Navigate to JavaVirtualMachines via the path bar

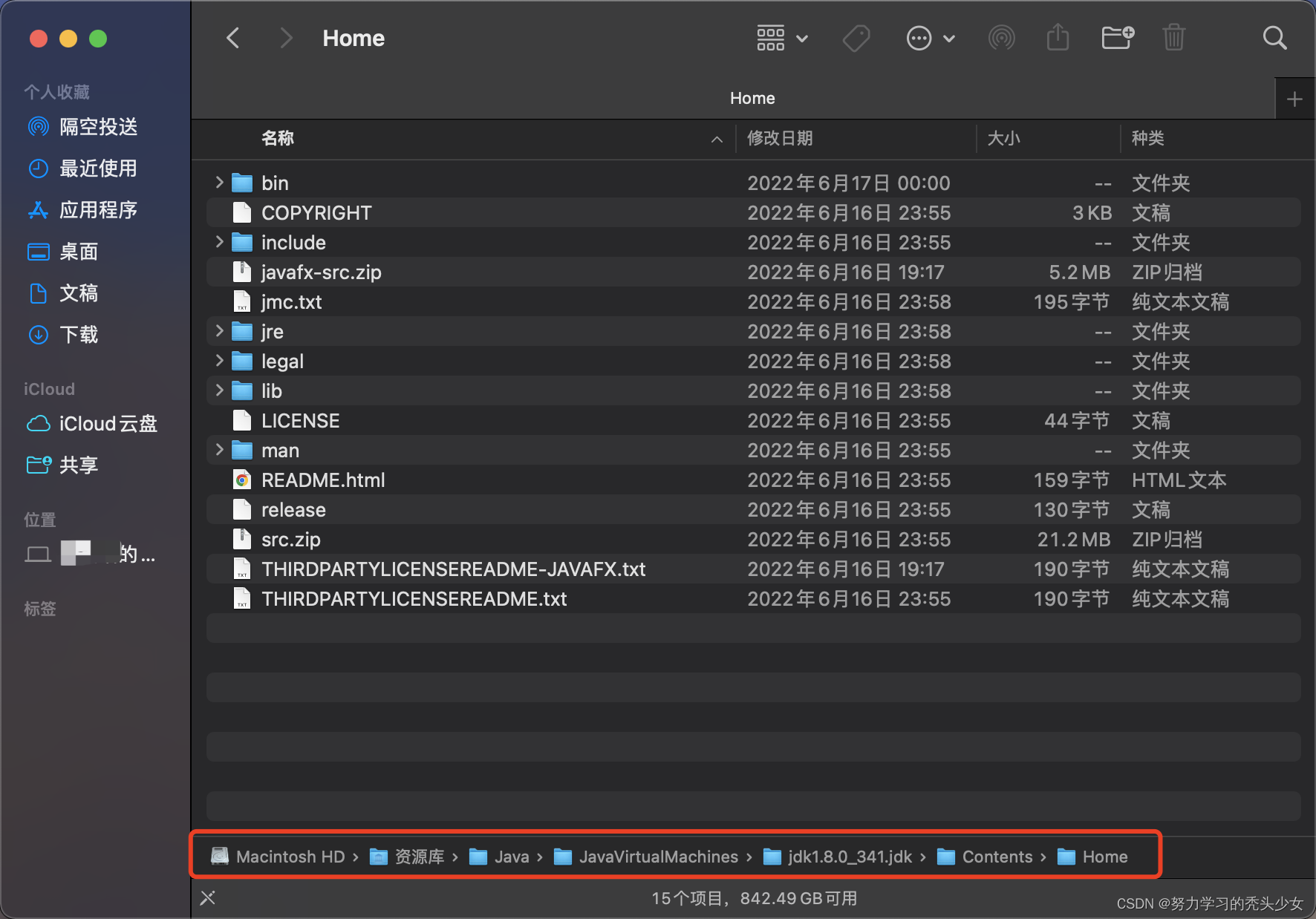point(658,857)
